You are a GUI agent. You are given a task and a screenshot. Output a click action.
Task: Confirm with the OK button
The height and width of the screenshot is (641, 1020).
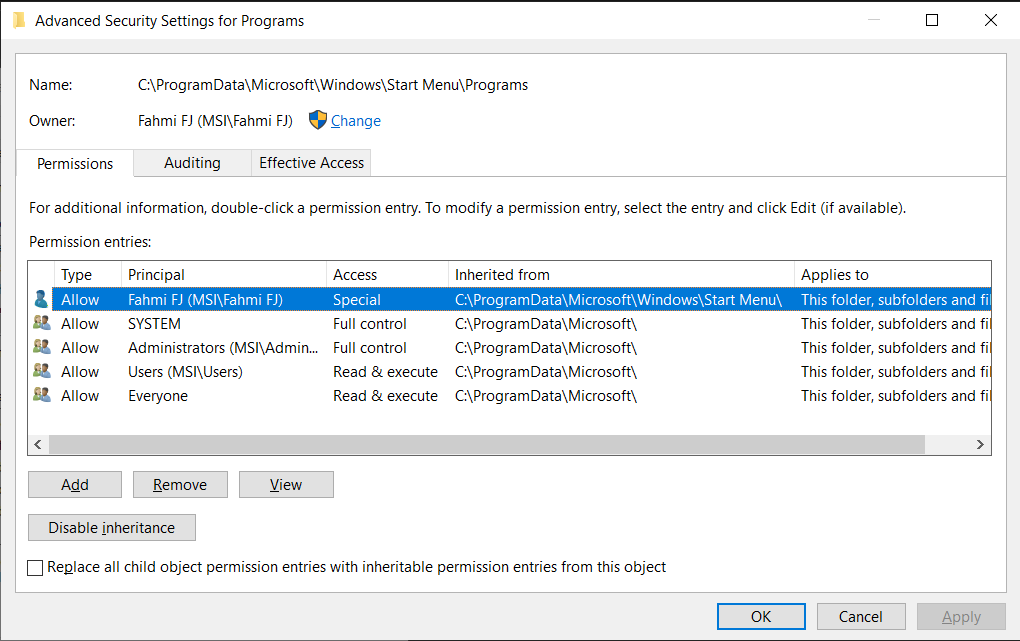click(761, 617)
